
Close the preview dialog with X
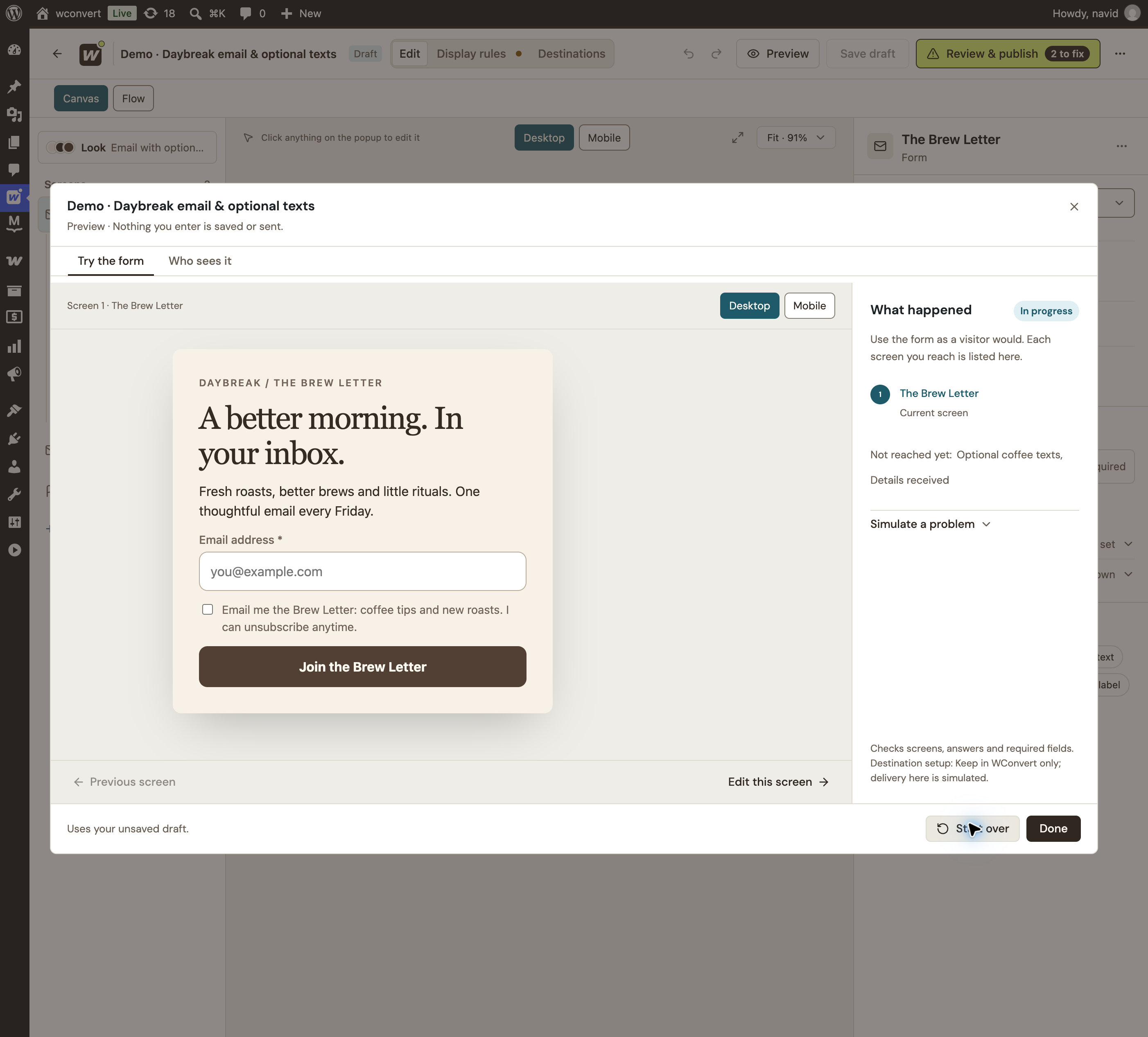coord(1074,207)
